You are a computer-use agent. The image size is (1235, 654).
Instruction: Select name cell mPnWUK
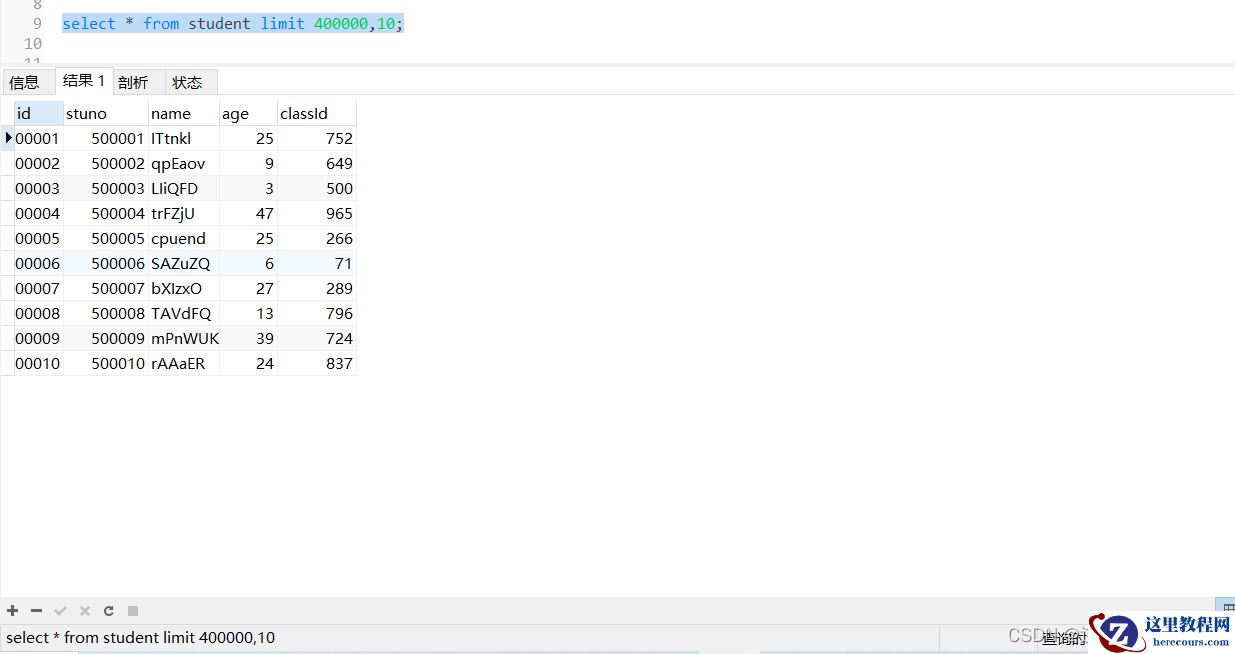(x=184, y=338)
